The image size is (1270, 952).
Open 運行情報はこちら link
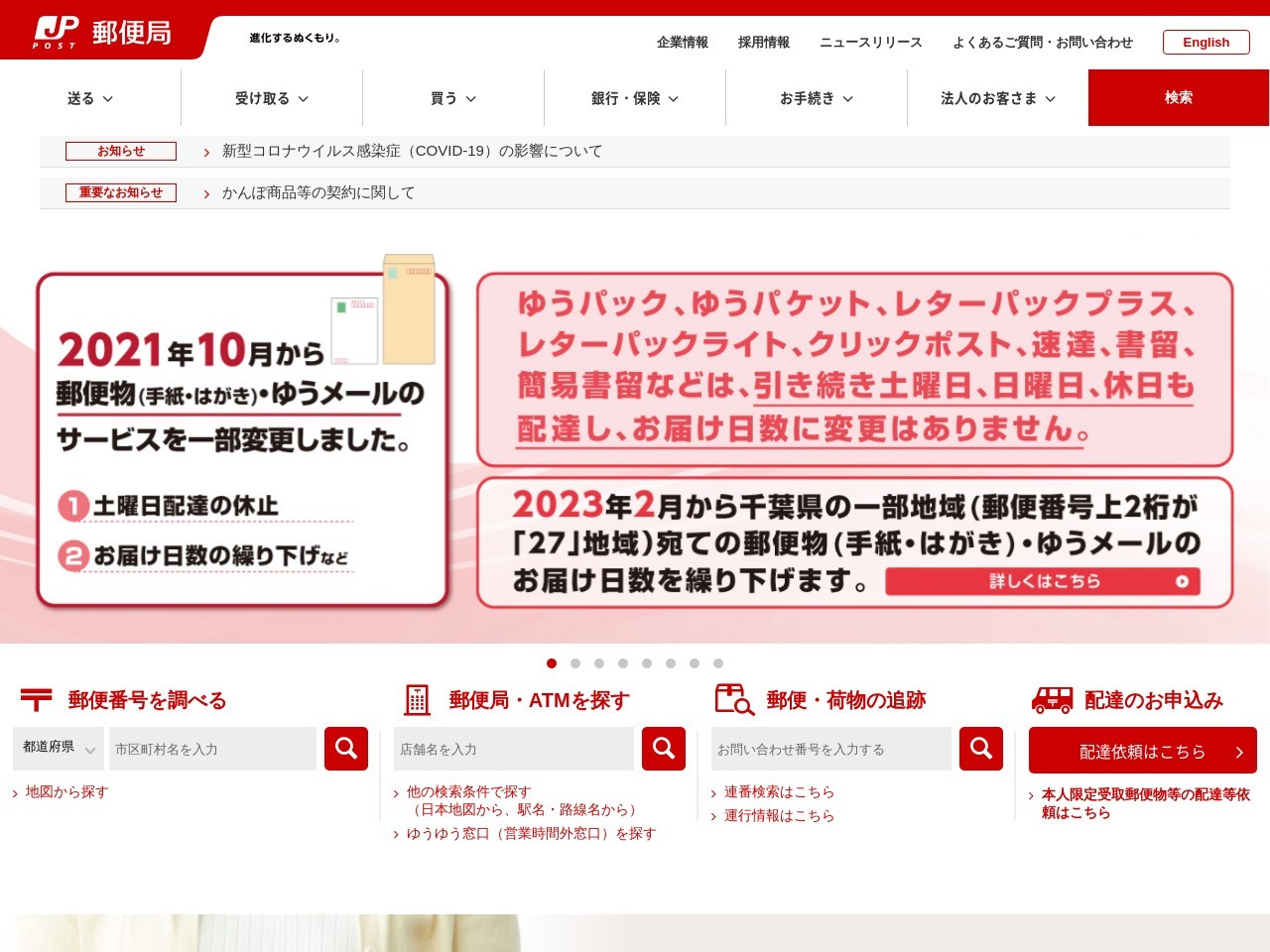point(779,815)
